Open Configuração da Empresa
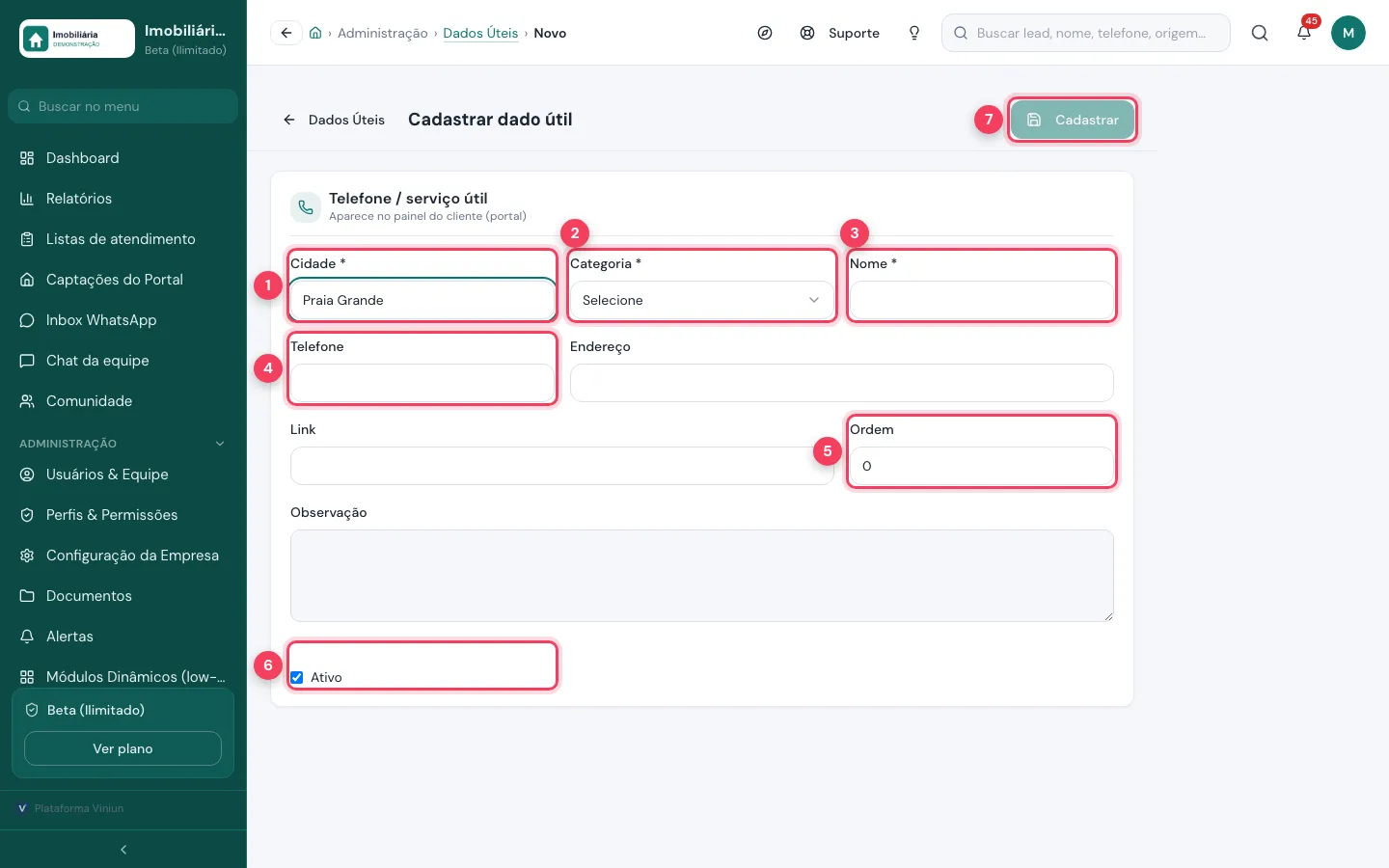The image size is (1389, 868). [123, 556]
